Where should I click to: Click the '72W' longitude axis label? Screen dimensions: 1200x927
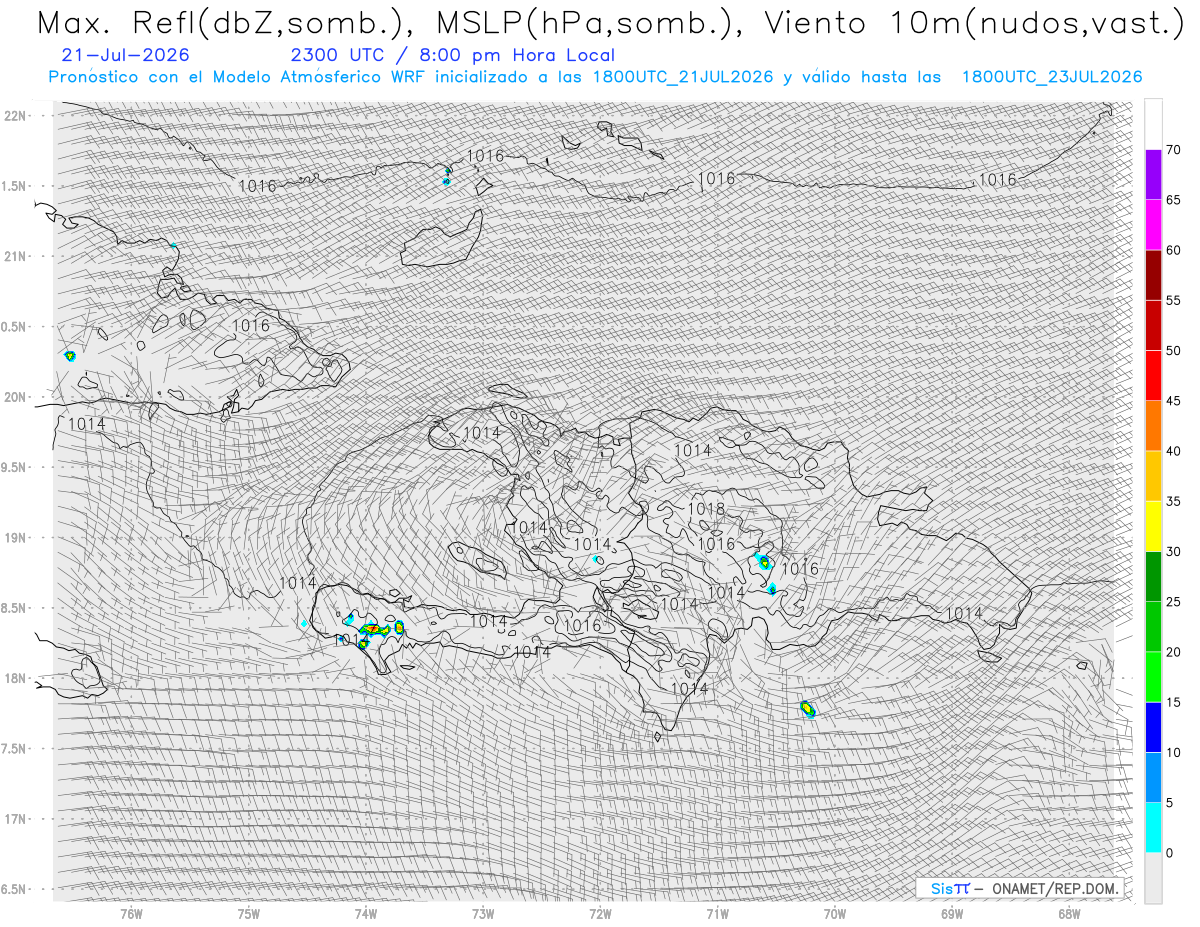600,913
